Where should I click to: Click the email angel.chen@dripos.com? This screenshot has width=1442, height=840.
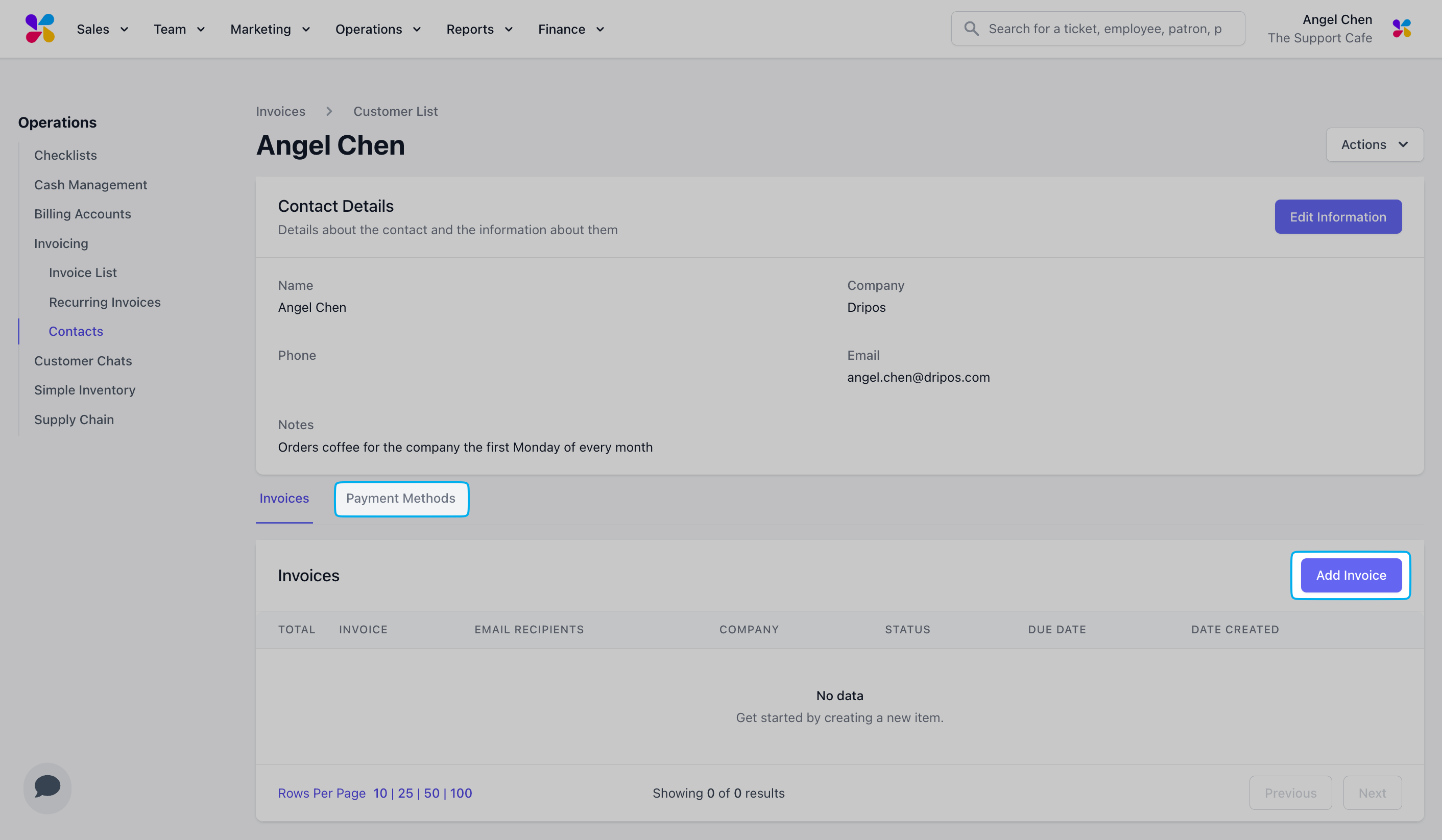tap(918, 378)
